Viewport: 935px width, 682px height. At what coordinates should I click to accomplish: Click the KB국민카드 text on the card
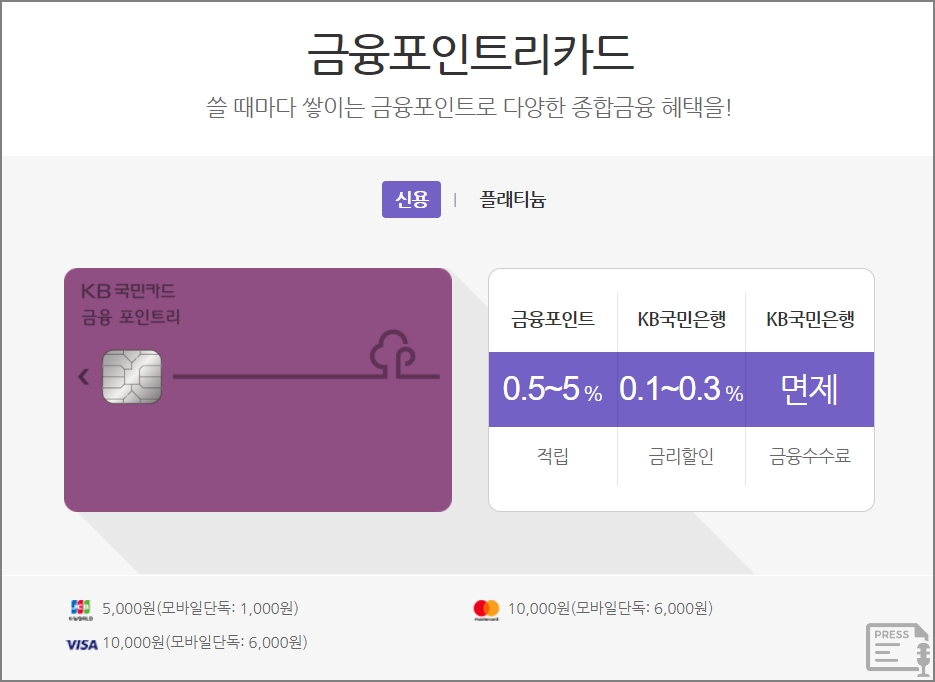pos(128,291)
